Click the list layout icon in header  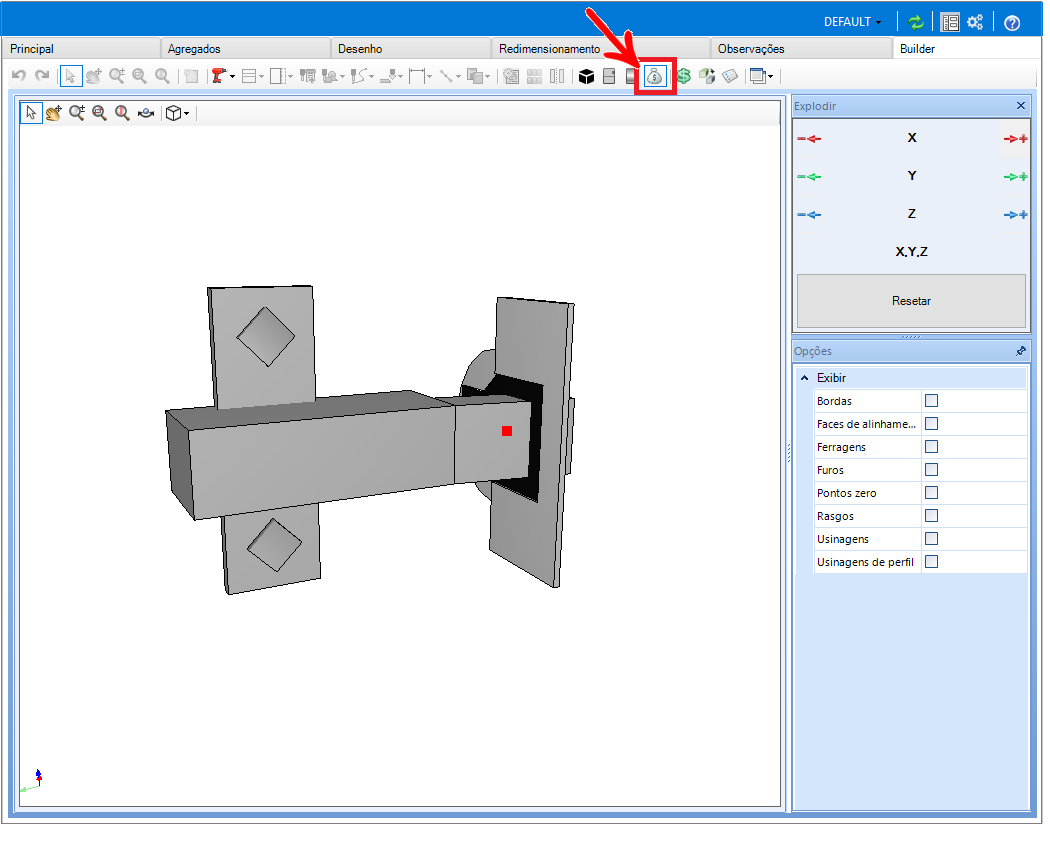950,22
